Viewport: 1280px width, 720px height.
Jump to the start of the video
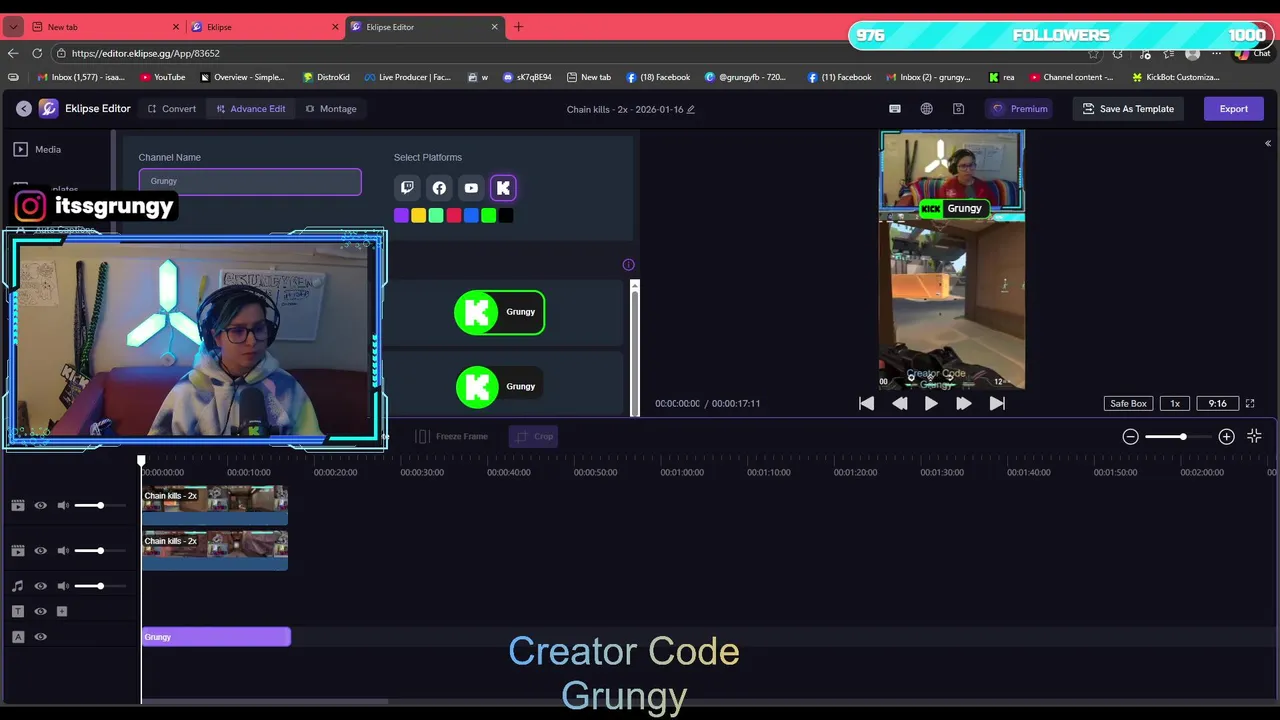(867, 403)
